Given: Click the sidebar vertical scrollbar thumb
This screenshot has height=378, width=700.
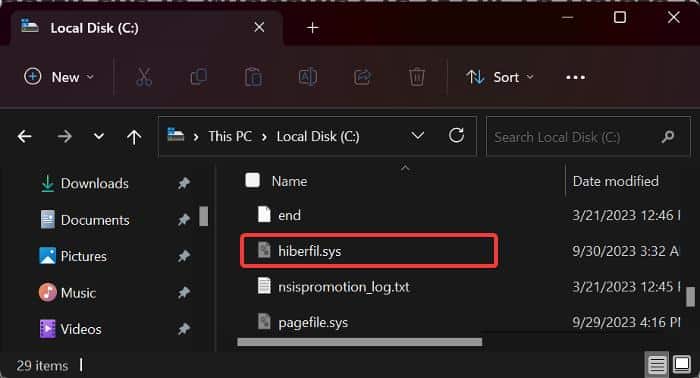Looking at the screenshot, I should point(204,216).
